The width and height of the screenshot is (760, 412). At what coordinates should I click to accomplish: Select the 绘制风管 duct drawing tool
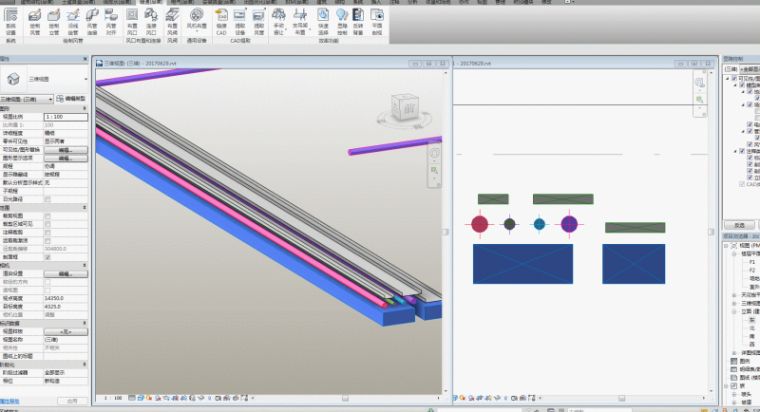[x=35, y=21]
